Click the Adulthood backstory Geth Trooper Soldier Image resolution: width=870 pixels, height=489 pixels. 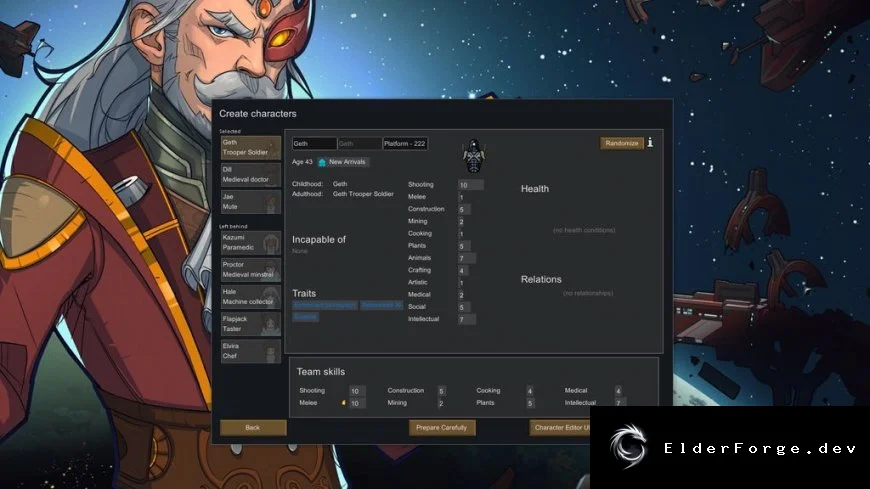coord(363,194)
